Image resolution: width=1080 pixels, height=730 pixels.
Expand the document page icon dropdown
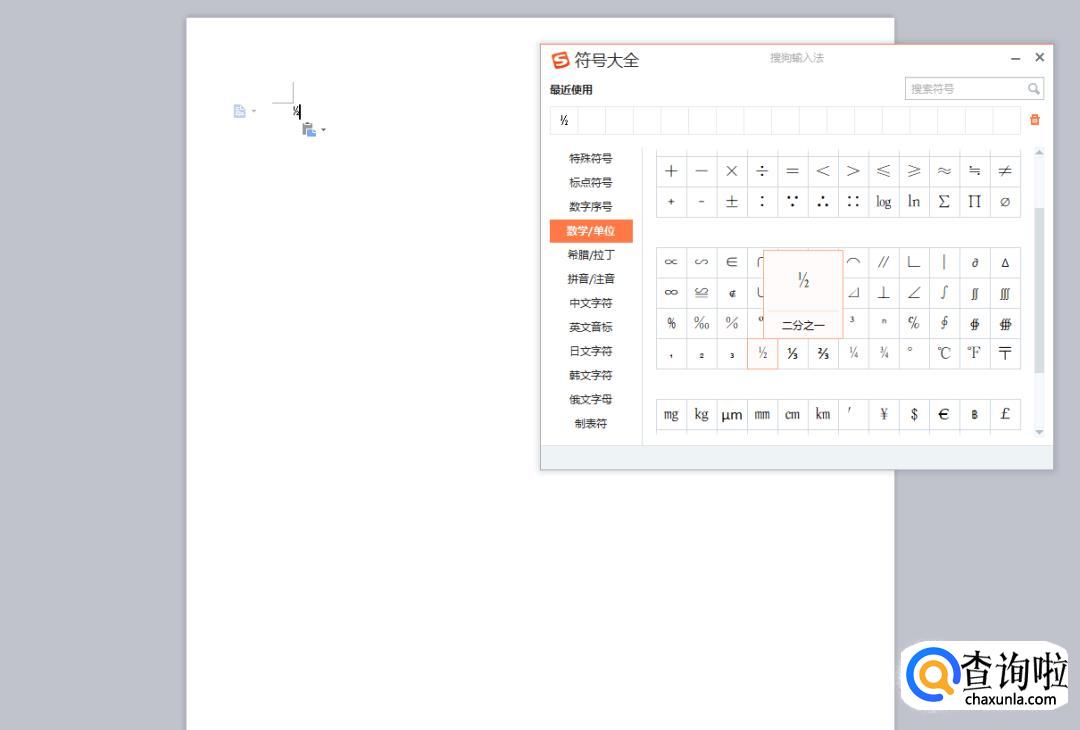253,111
